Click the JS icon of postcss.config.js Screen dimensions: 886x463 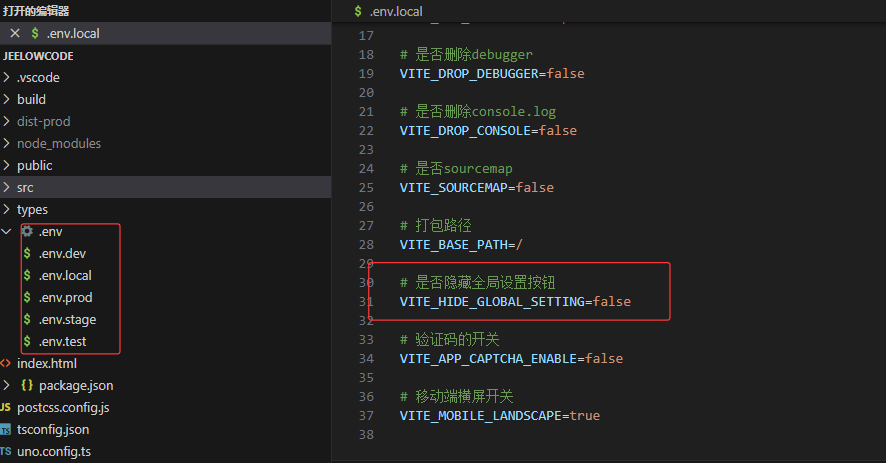6,407
